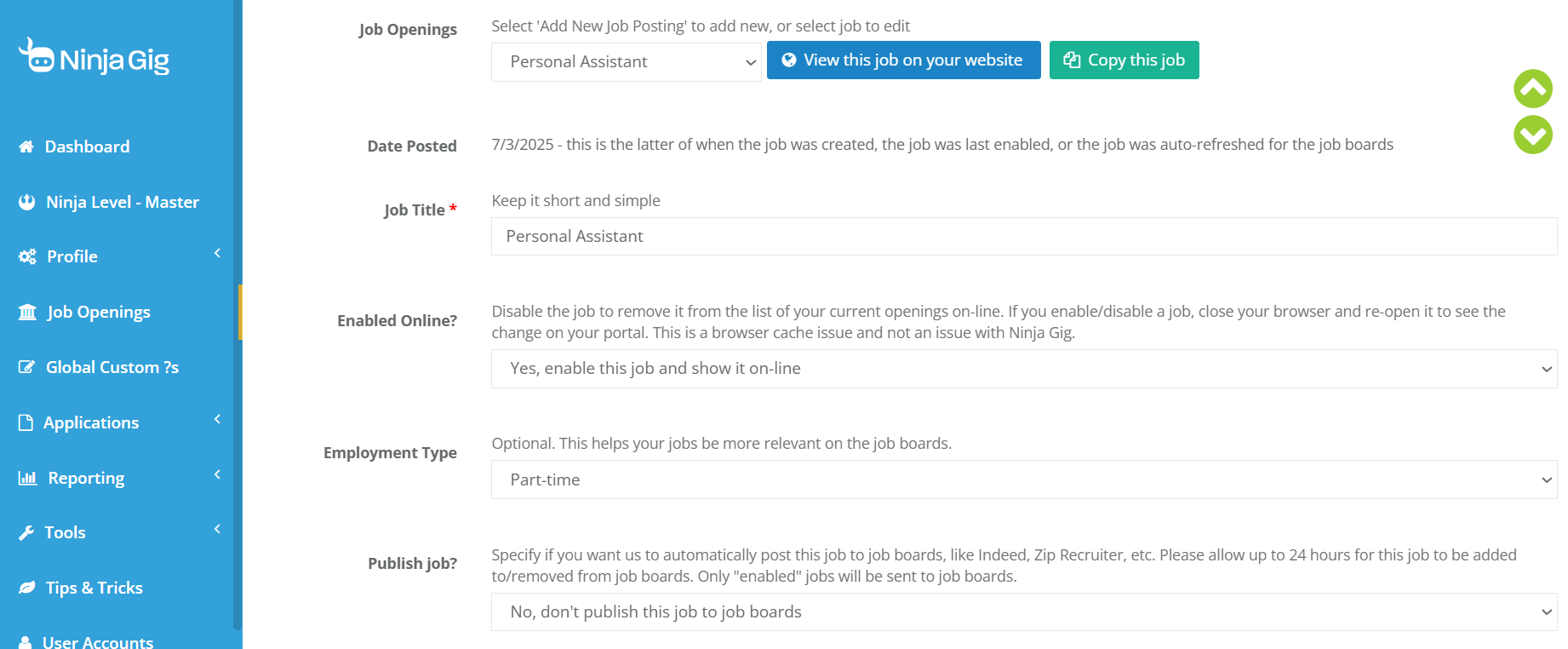Click View this job on your website
The image size is (1568, 649).
click(904, 60)
